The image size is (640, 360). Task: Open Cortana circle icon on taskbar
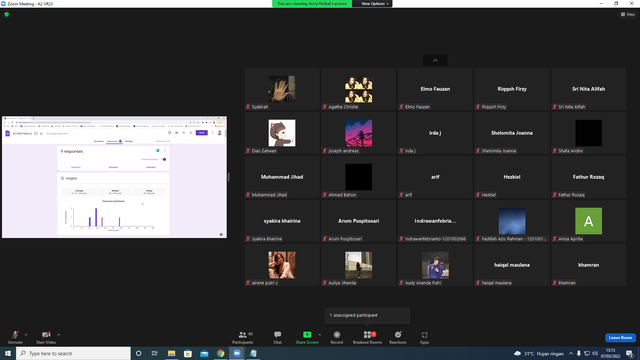click(138, 353)
